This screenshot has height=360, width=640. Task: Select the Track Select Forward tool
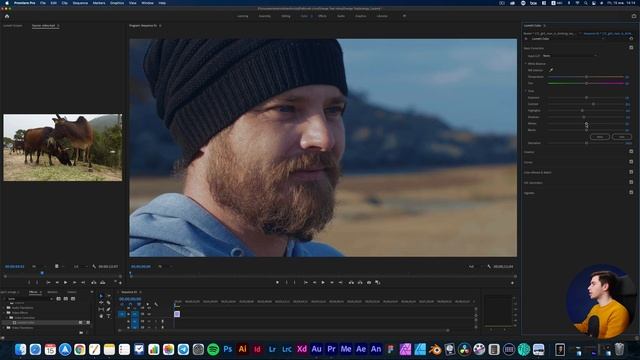109,296
